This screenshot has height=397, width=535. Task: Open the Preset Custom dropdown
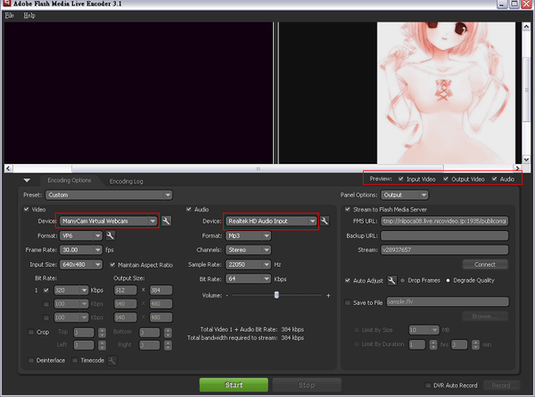(x=109, y=195)
